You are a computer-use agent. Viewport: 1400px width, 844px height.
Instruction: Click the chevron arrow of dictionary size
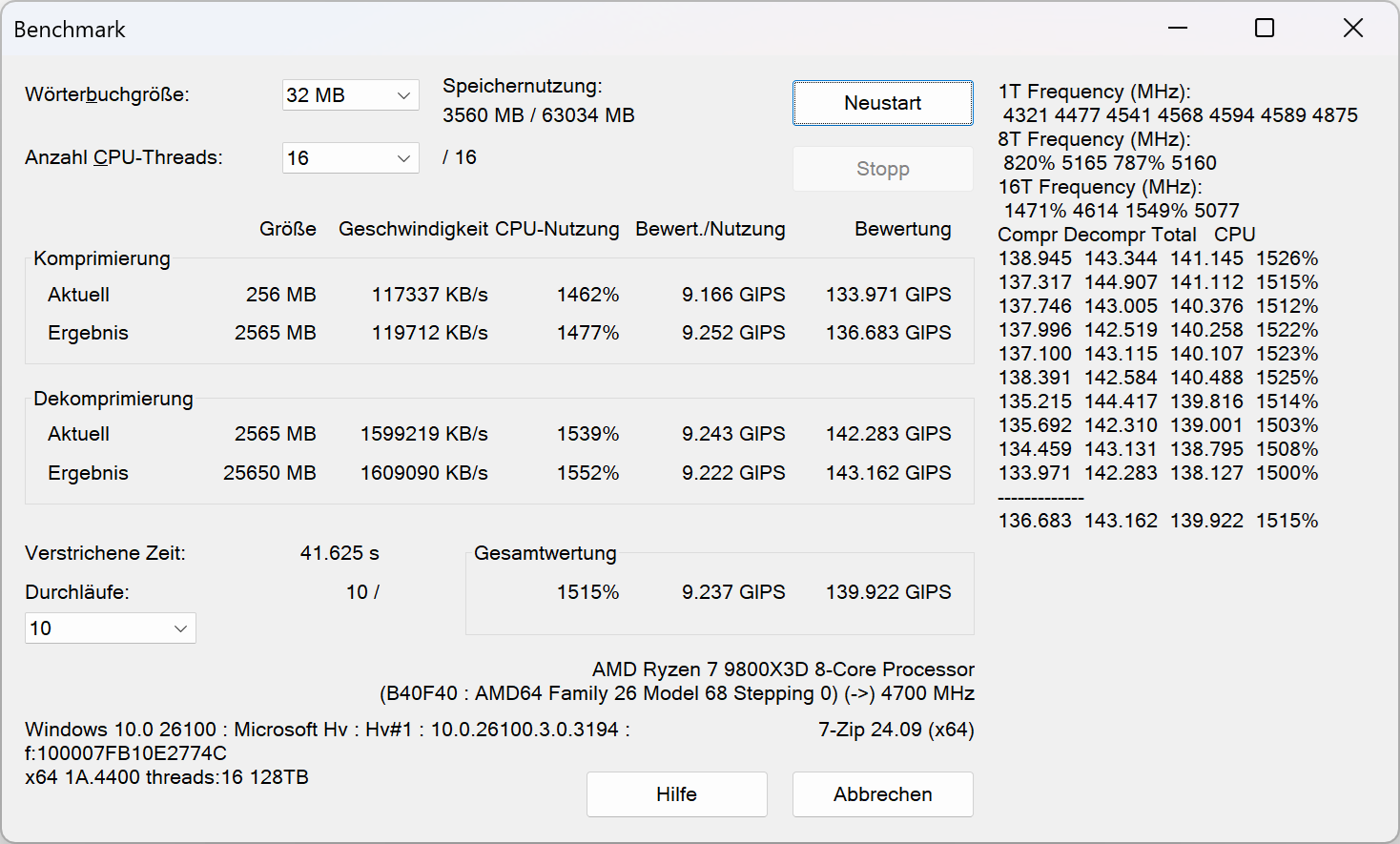(x=403, y=95)
